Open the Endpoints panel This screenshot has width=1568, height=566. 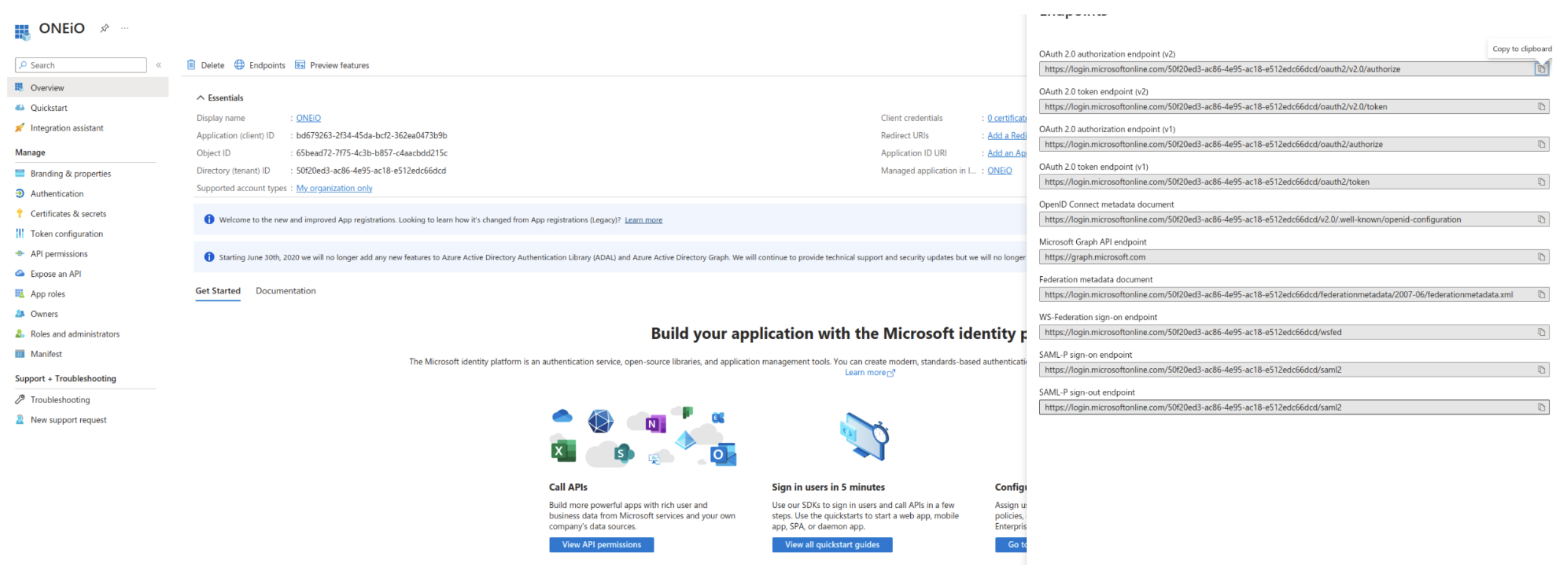coord(260,65)
